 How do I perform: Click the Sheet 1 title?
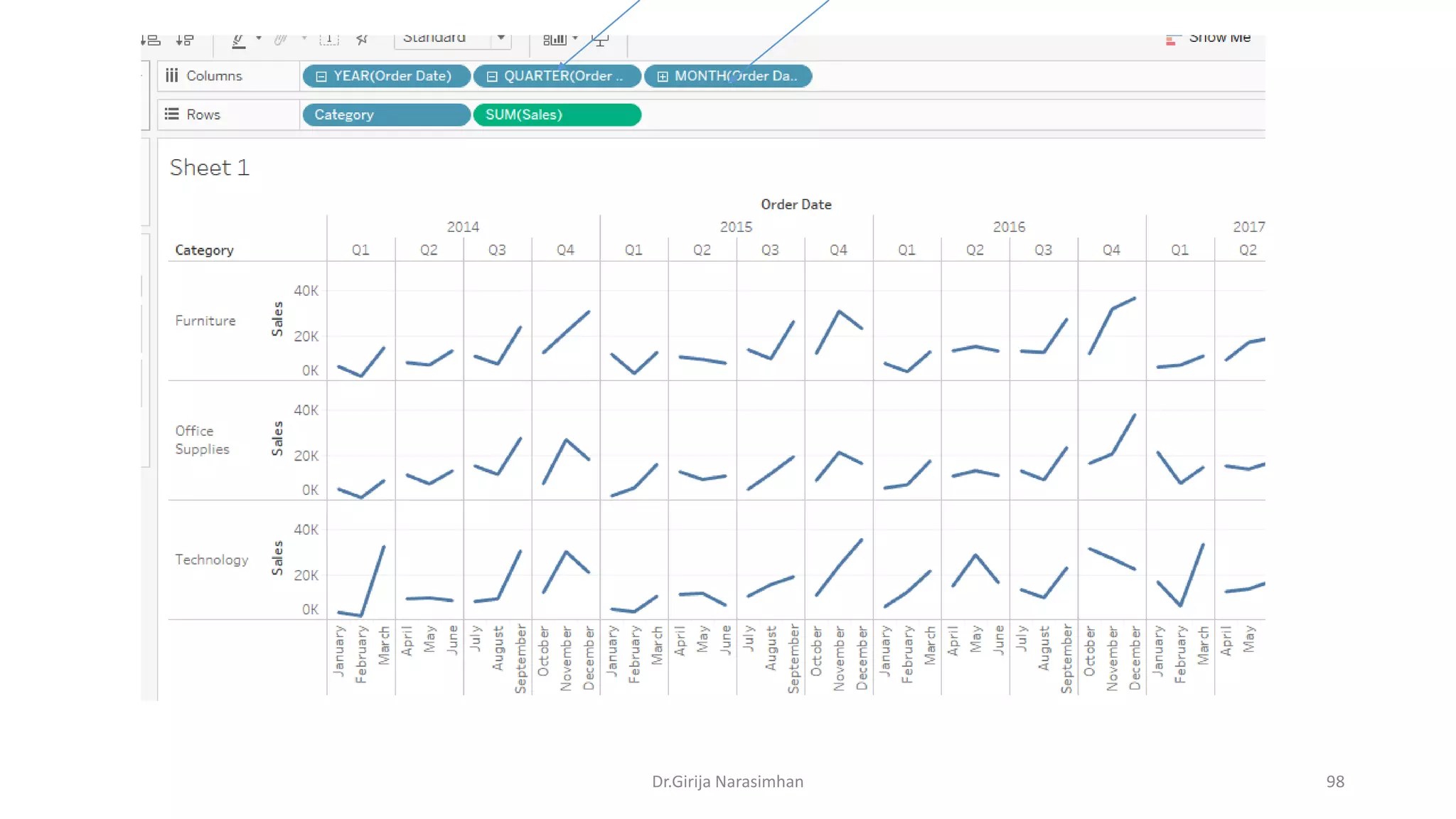(x=209, y=168)
